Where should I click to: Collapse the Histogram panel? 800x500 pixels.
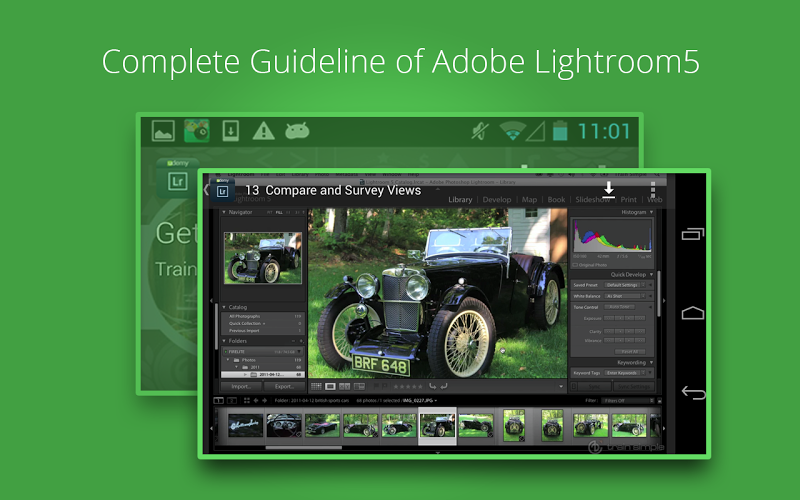click(651, 212)
